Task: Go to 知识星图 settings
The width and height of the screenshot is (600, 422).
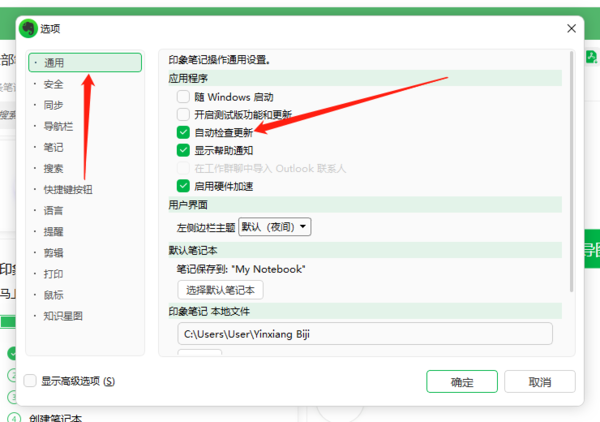Action: click(62, 315)
